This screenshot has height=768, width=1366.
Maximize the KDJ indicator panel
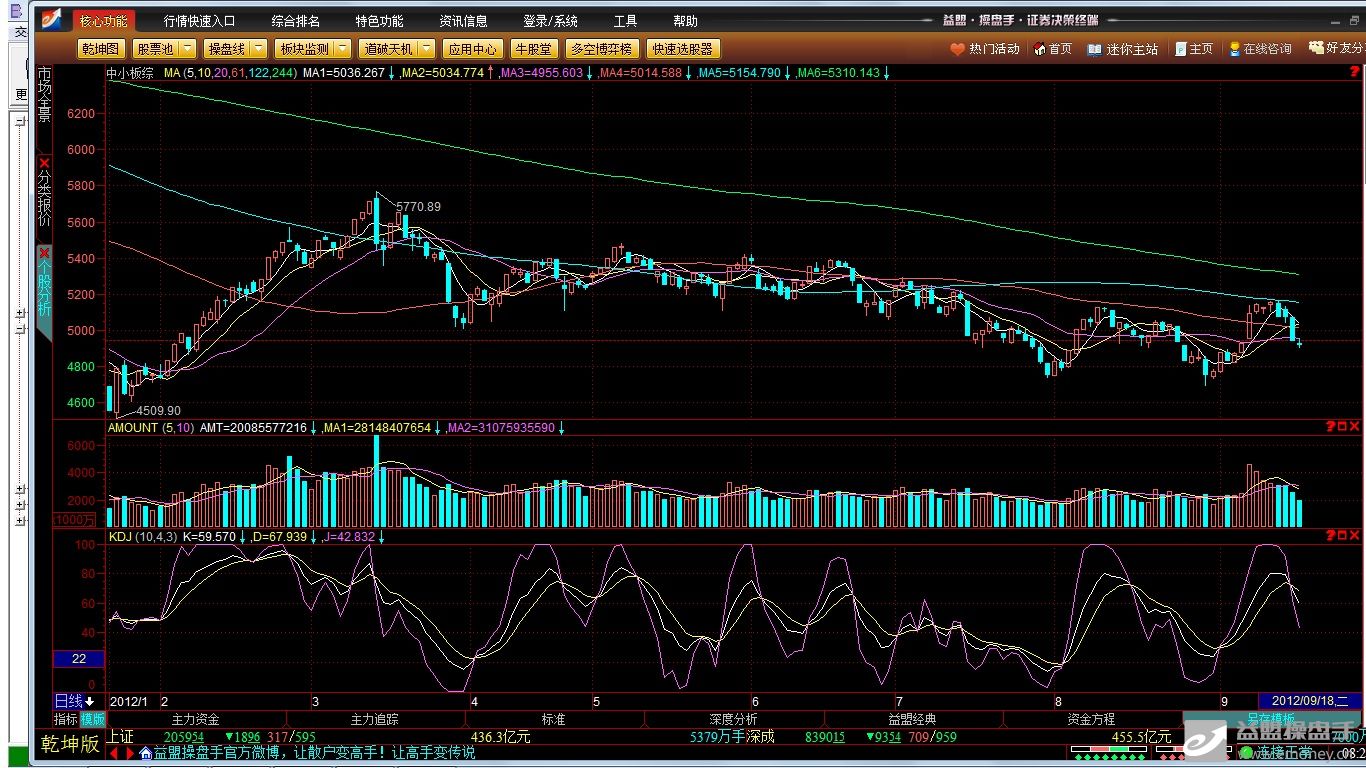1342,537
